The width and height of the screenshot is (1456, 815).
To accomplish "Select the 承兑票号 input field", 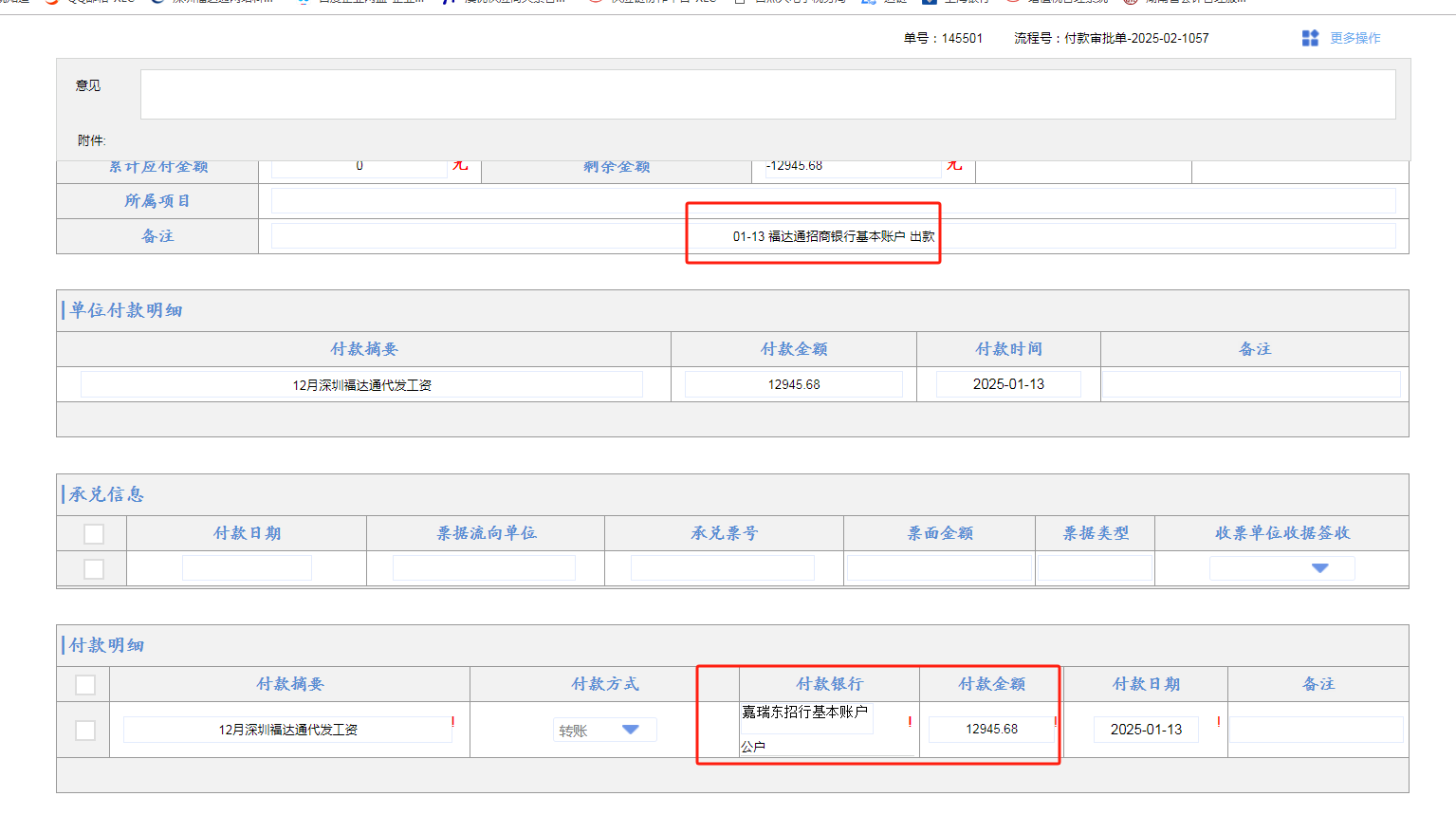I will 723,568.
